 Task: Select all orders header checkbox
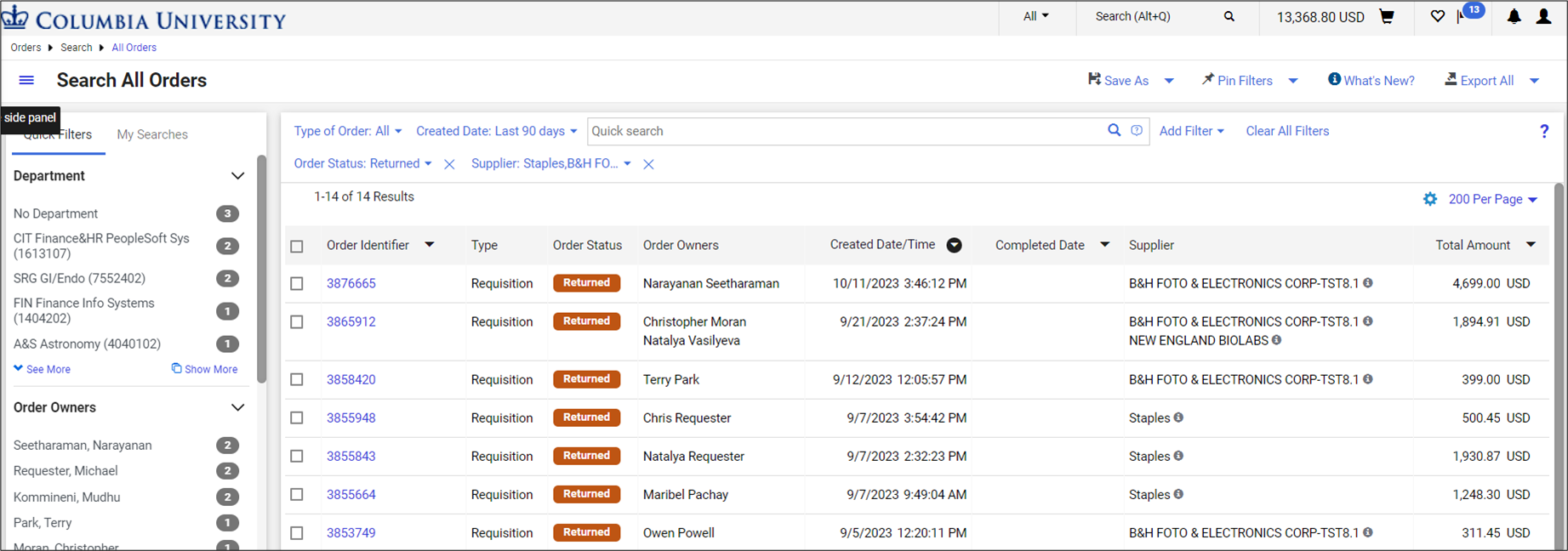point(297,247)
